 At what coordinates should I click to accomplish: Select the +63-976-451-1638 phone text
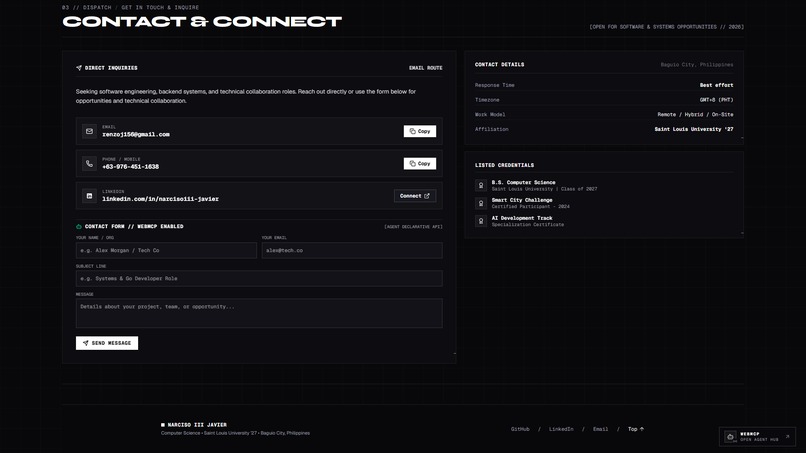pyautogui.click(x=131, y=167)
